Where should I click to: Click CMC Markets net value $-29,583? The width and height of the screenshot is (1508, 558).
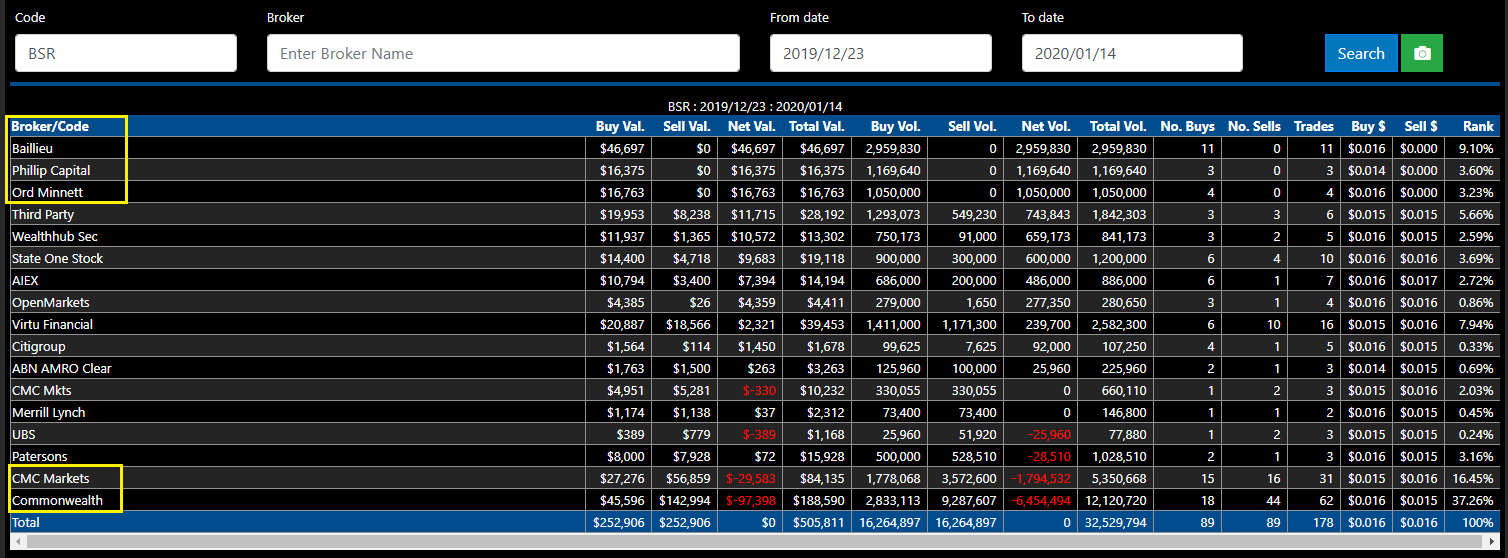[x=751, y=478]
